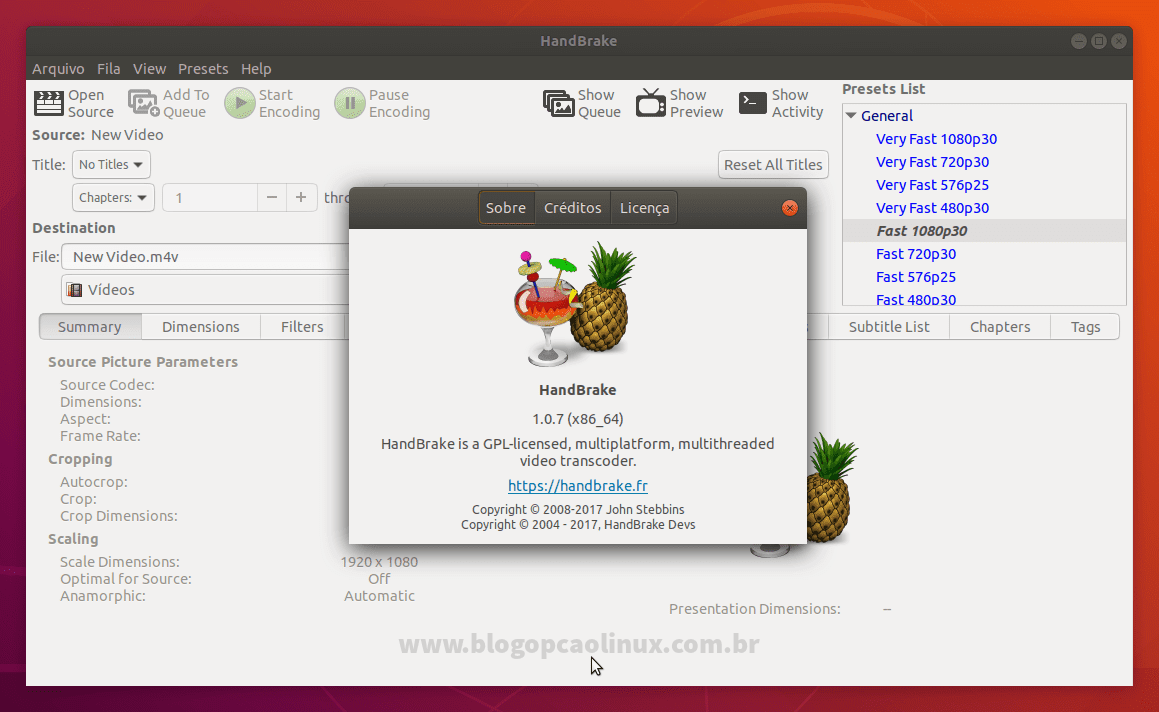Screen dimensions: 1159x712
Task: Open the https://handbrake.fr link
Action: (x=578, y=486)
